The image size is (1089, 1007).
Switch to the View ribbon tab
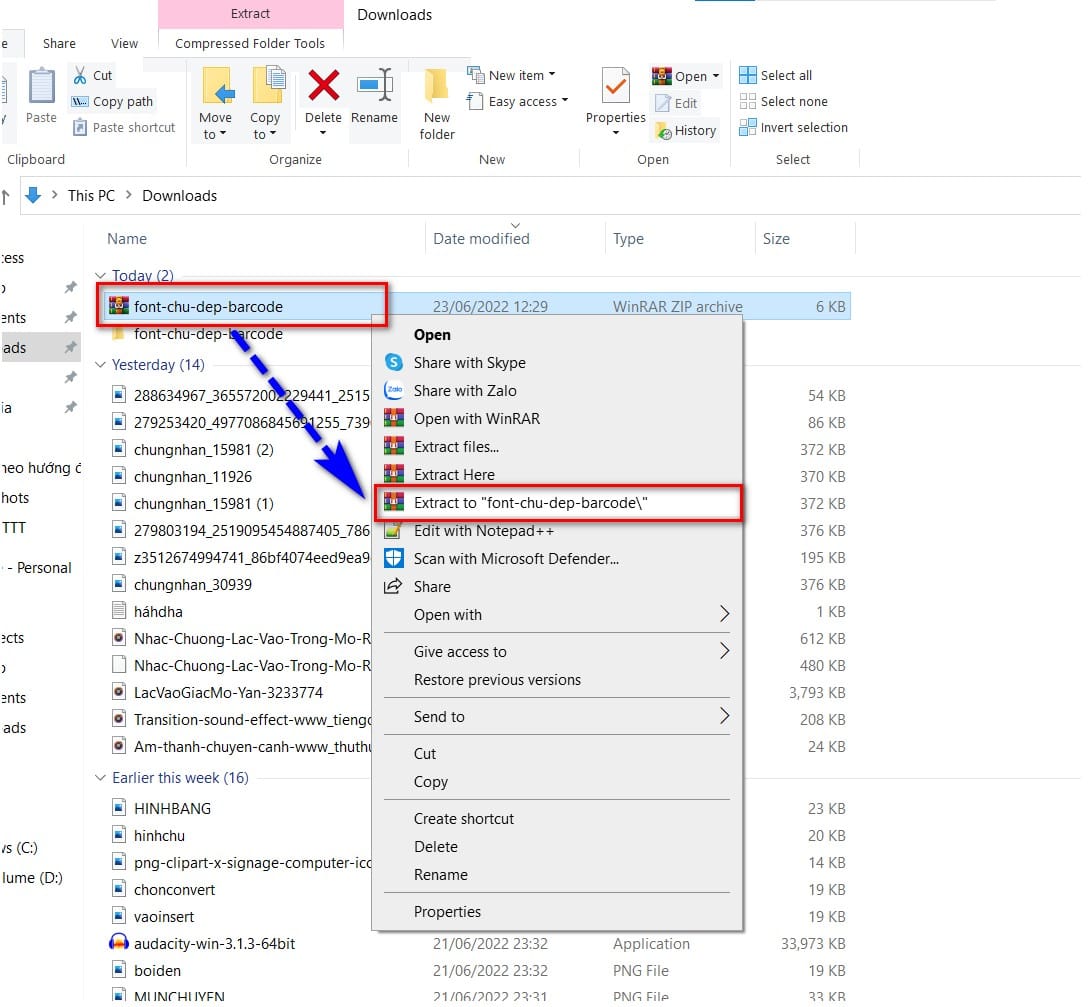click(x=124, y=43)
